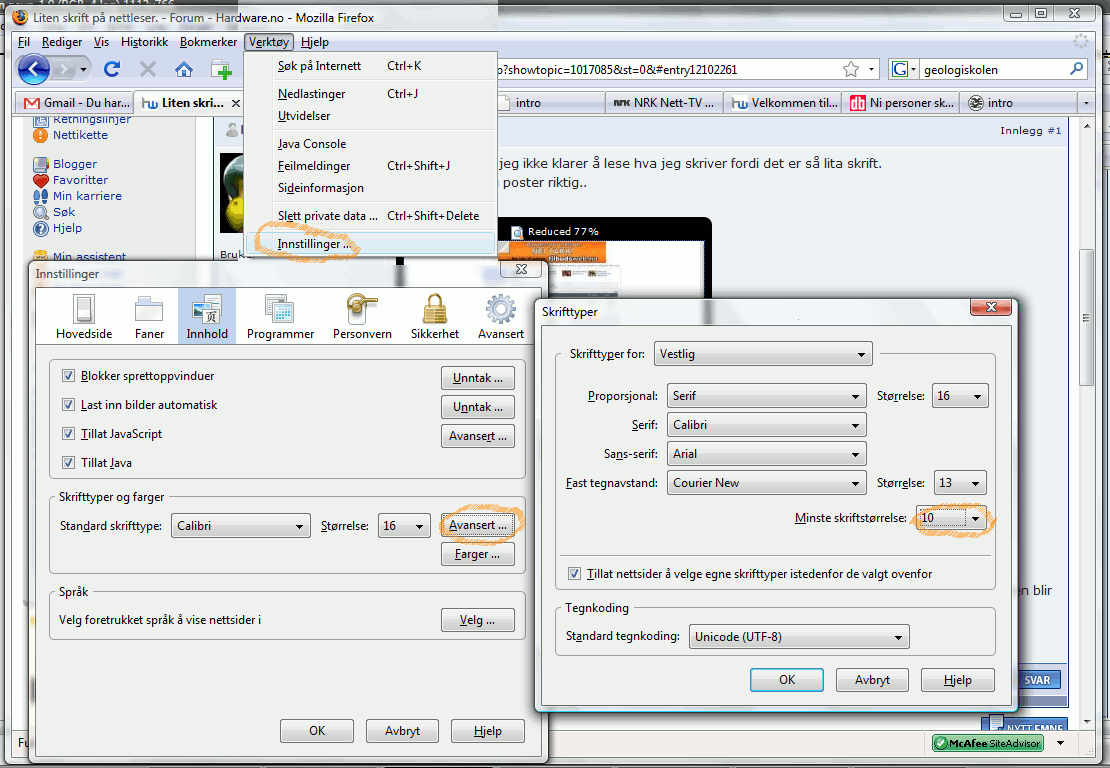Open the Serif font Calibri dropdown in Skrifttyper
Image resolution: width=1110 pixels, height=768 pixels.
(x=767, y=425)
